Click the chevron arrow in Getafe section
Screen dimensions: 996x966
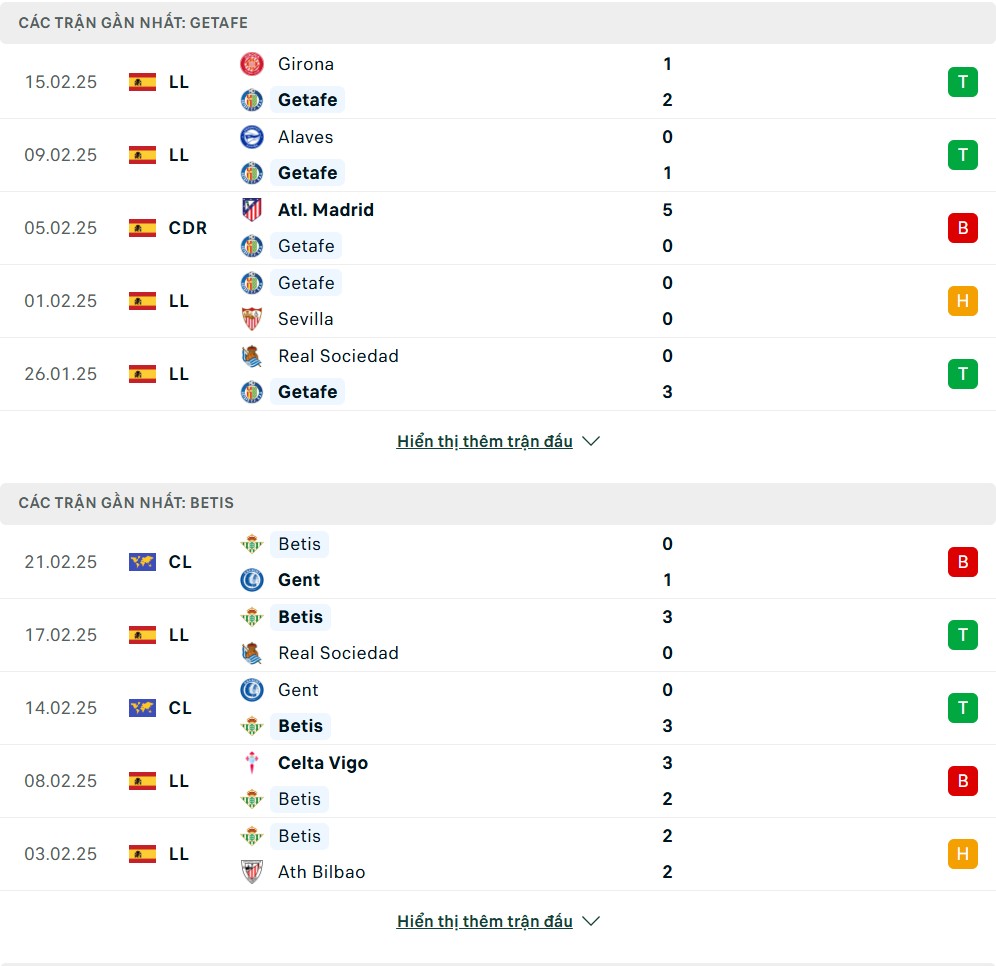click(591, 441)
